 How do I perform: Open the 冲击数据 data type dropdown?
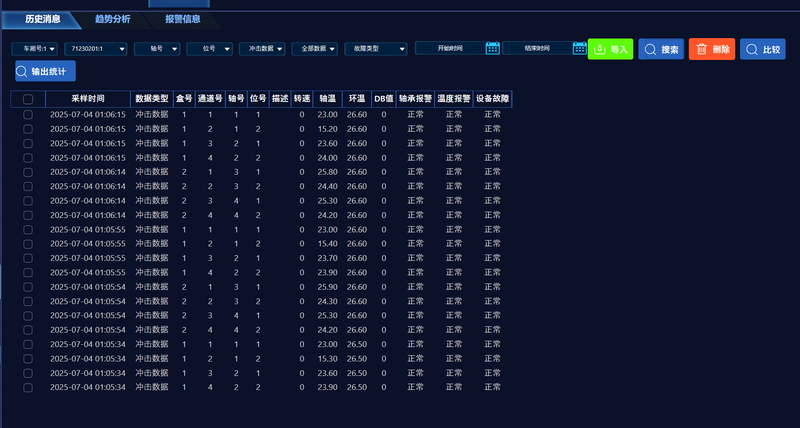click(x=262, y=49)
